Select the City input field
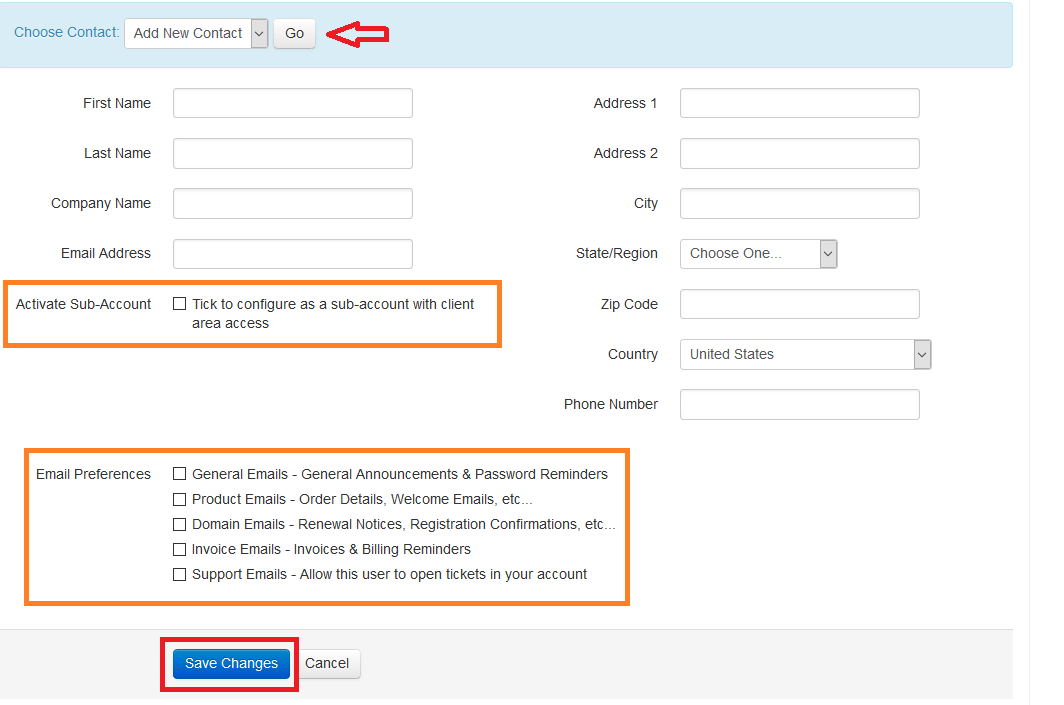Screen dimensions: 1064x705 (799, 204)
